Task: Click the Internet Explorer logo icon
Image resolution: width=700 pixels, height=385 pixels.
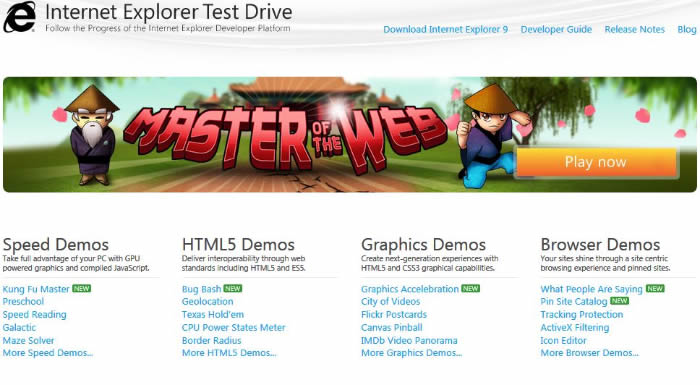Action: pyautogui.click(x=19, y=17)
